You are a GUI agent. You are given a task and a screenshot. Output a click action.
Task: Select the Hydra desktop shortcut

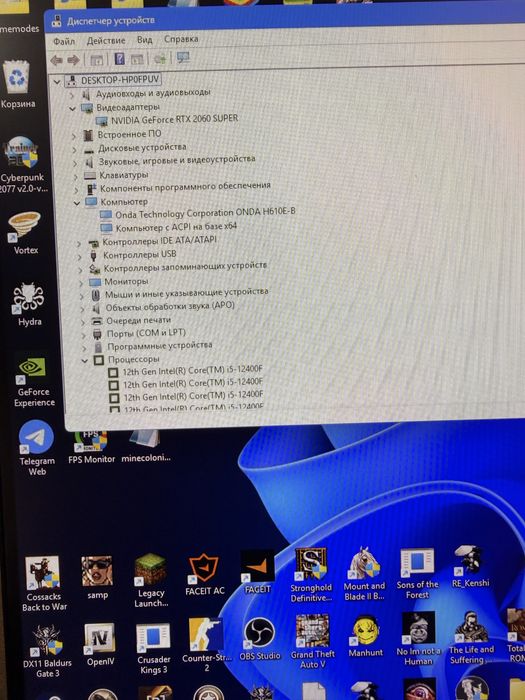(x=29, y=304)
